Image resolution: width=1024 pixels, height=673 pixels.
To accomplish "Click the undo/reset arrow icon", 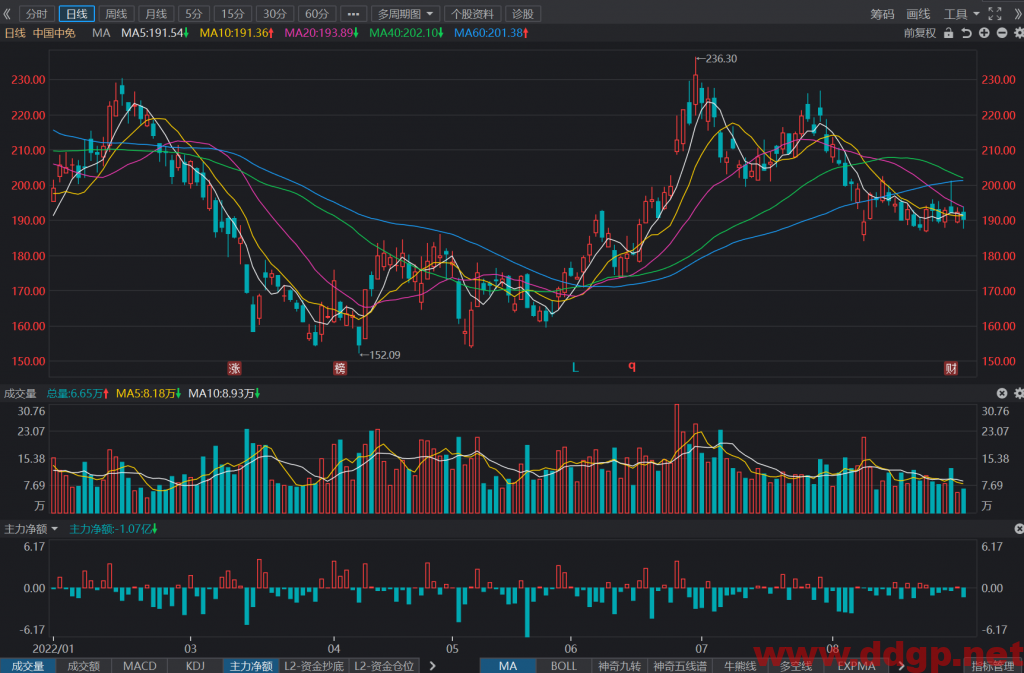I will pyautogui.click(x=967, y=33).
